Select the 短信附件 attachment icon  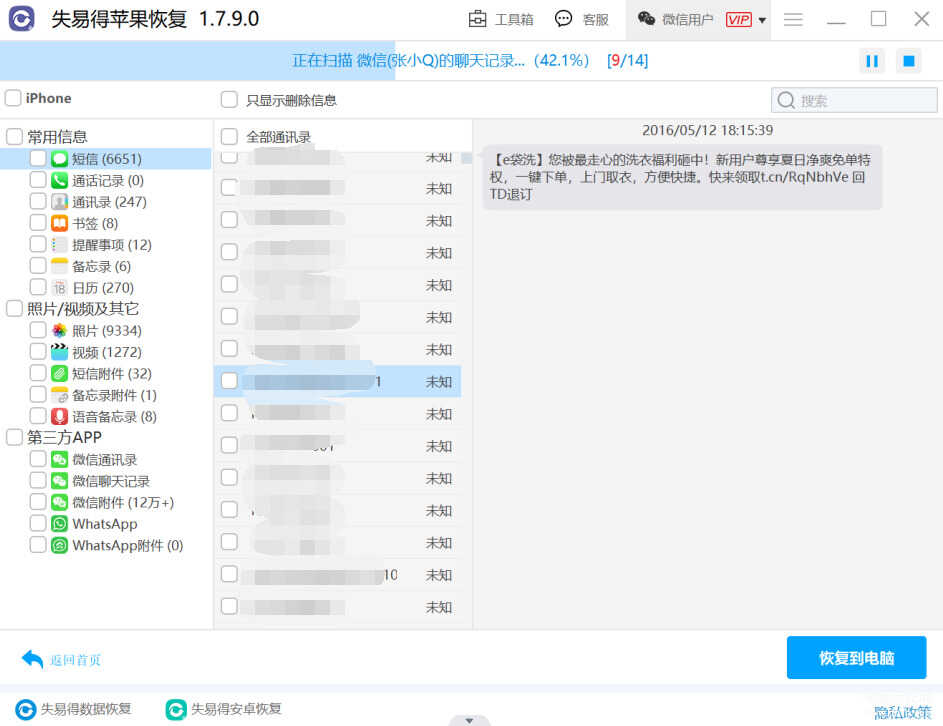[59, 374]
